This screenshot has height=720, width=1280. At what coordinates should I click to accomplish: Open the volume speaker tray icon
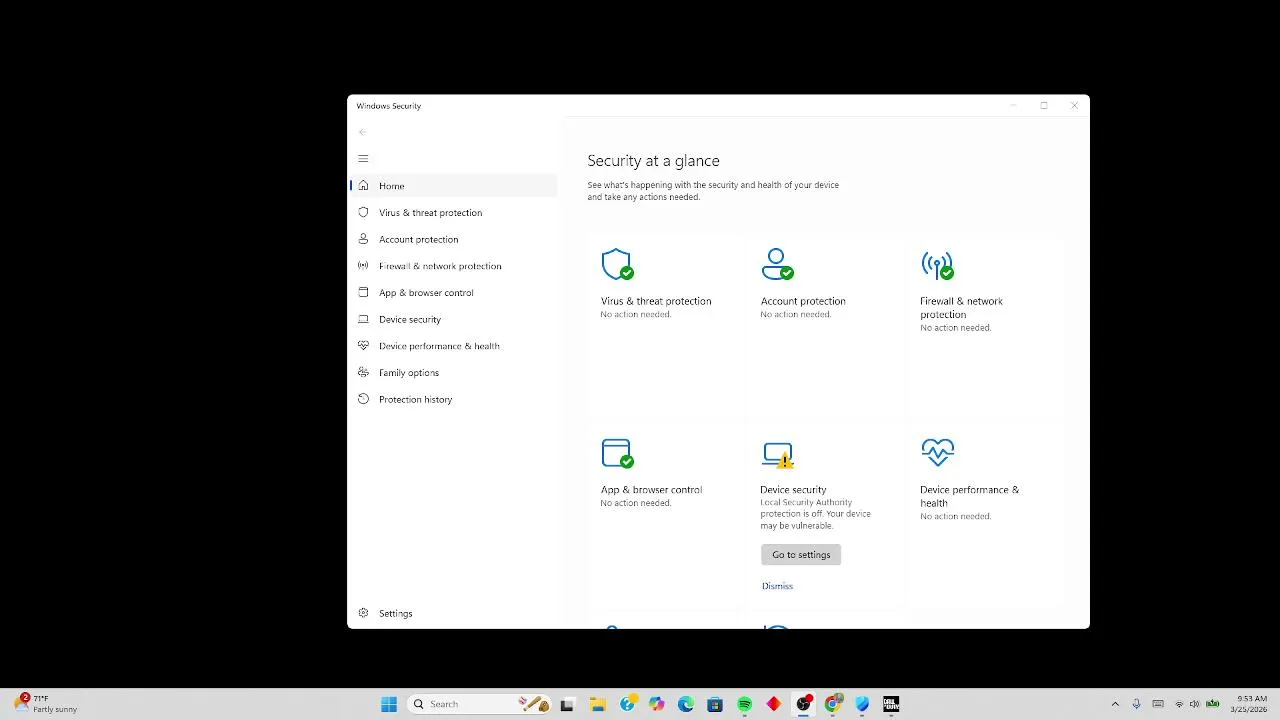tap(1194, 704)
